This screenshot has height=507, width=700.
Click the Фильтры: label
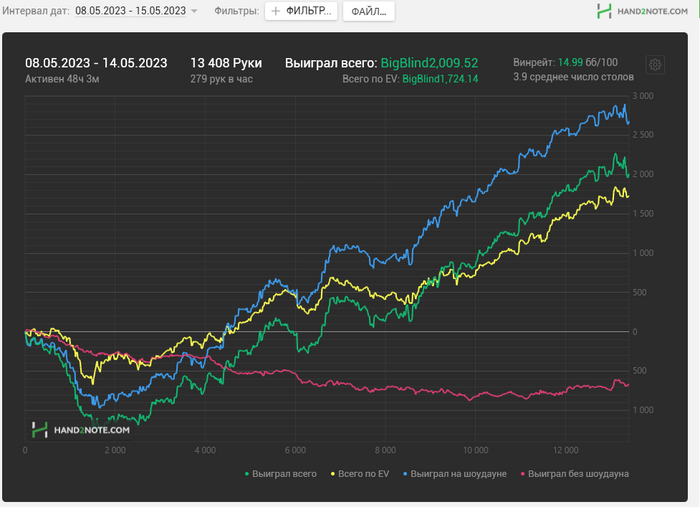pyautogui.click(x=237, y=11)
